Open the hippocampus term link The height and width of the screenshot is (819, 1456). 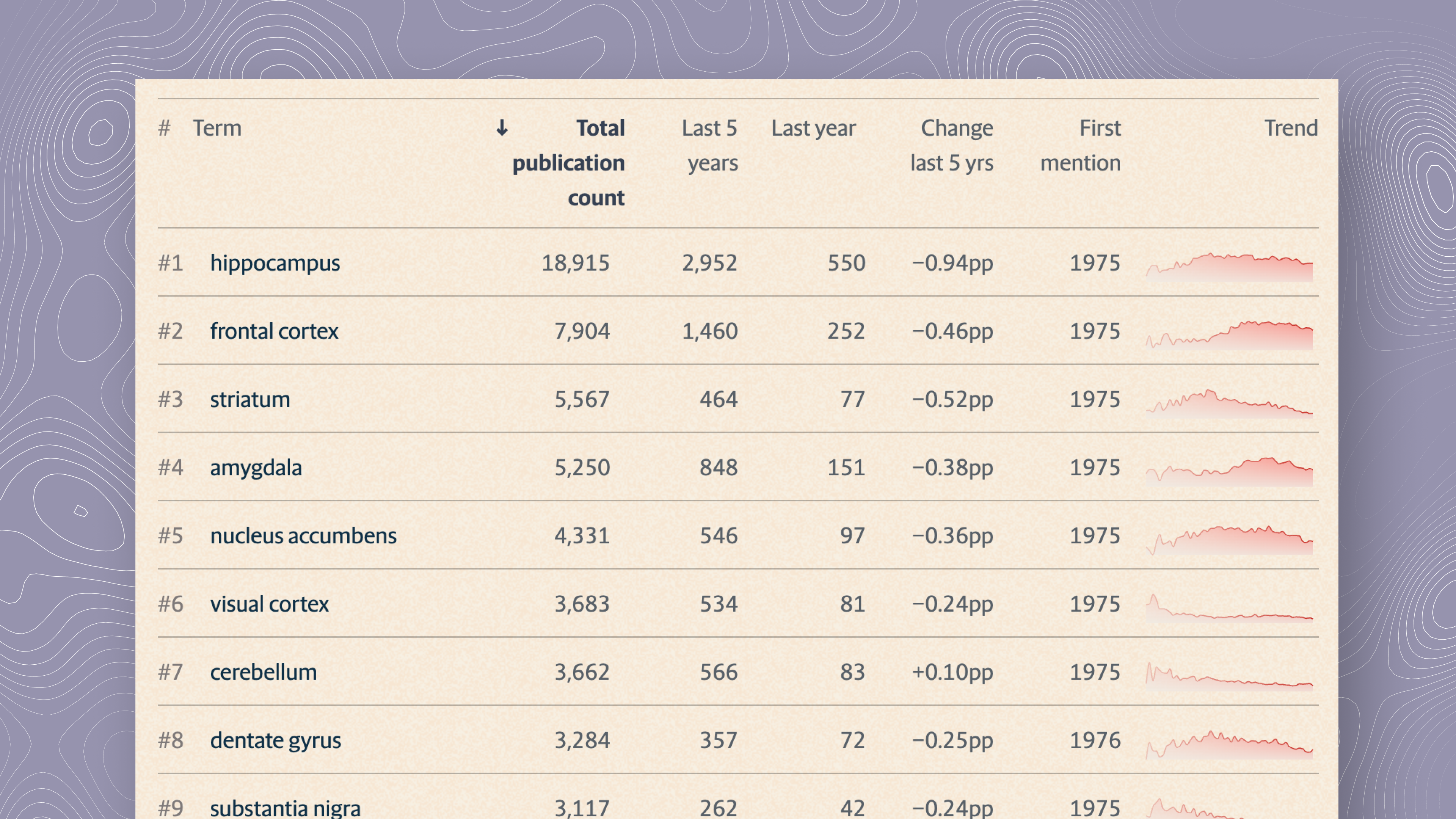(275, 263)
